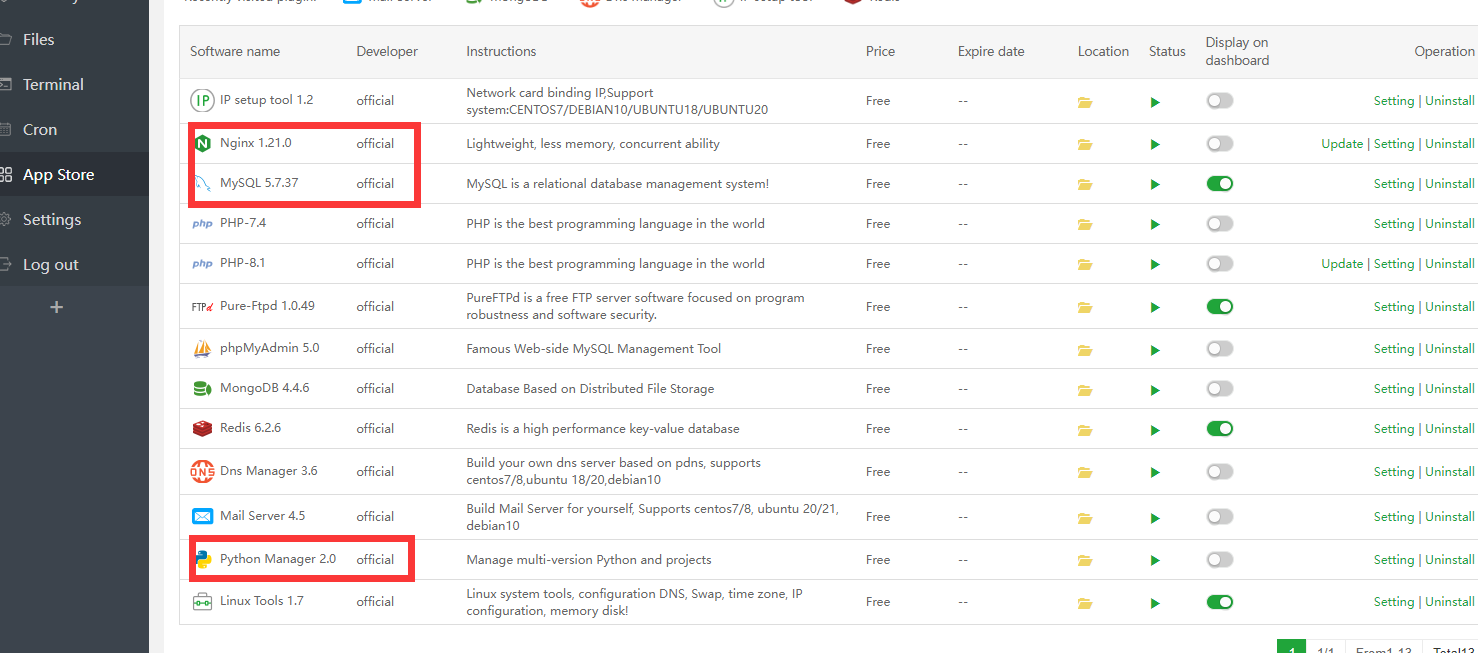This screenshot has height=653, width=1478.
Task: Enable dashboard display for MongoDB
Action: 1219,389
